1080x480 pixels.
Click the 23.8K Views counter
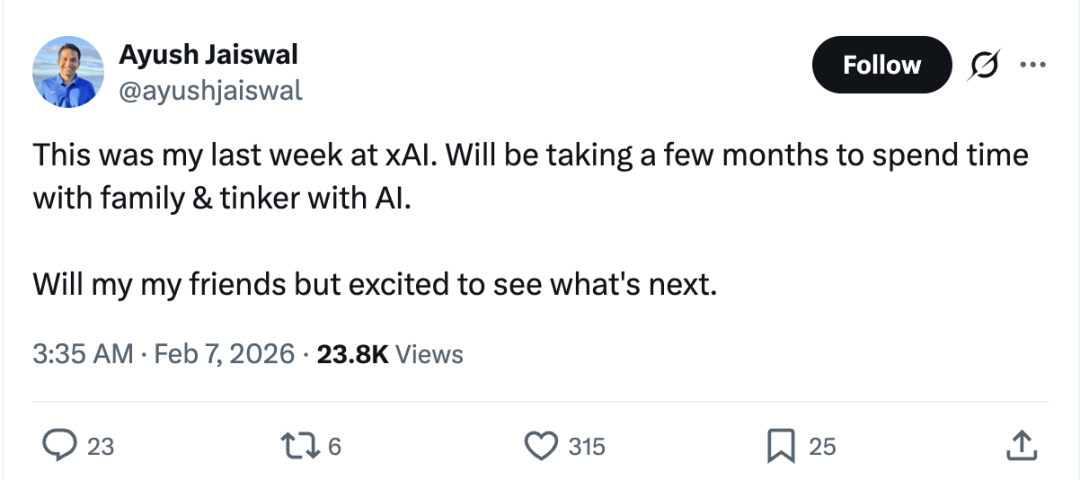coord(390,354)
